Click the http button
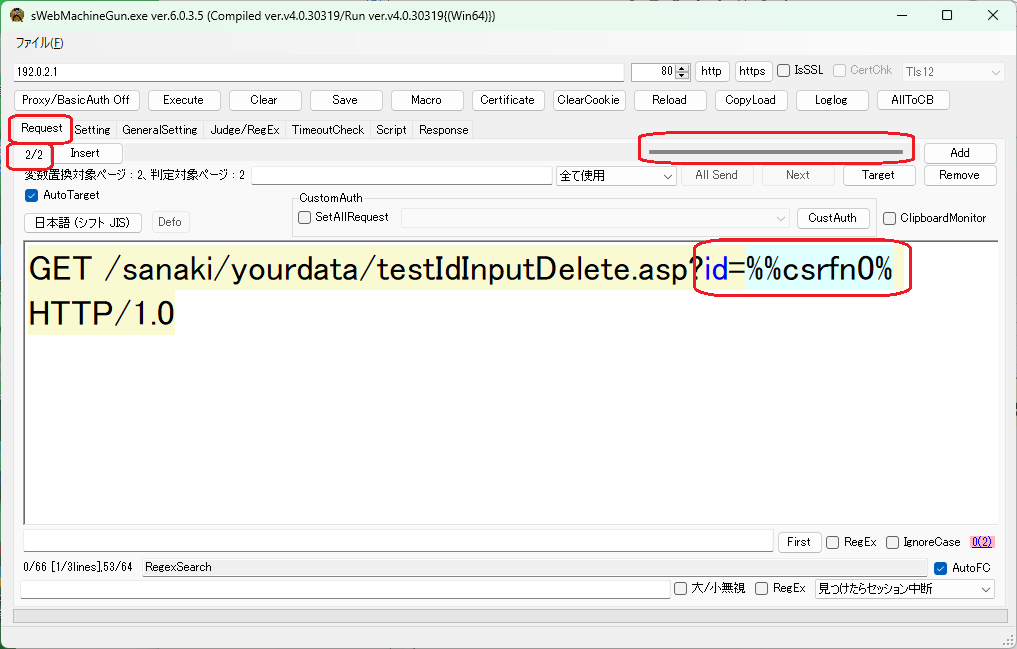Screen dimensions: 1017x649 tap(712, 71)
